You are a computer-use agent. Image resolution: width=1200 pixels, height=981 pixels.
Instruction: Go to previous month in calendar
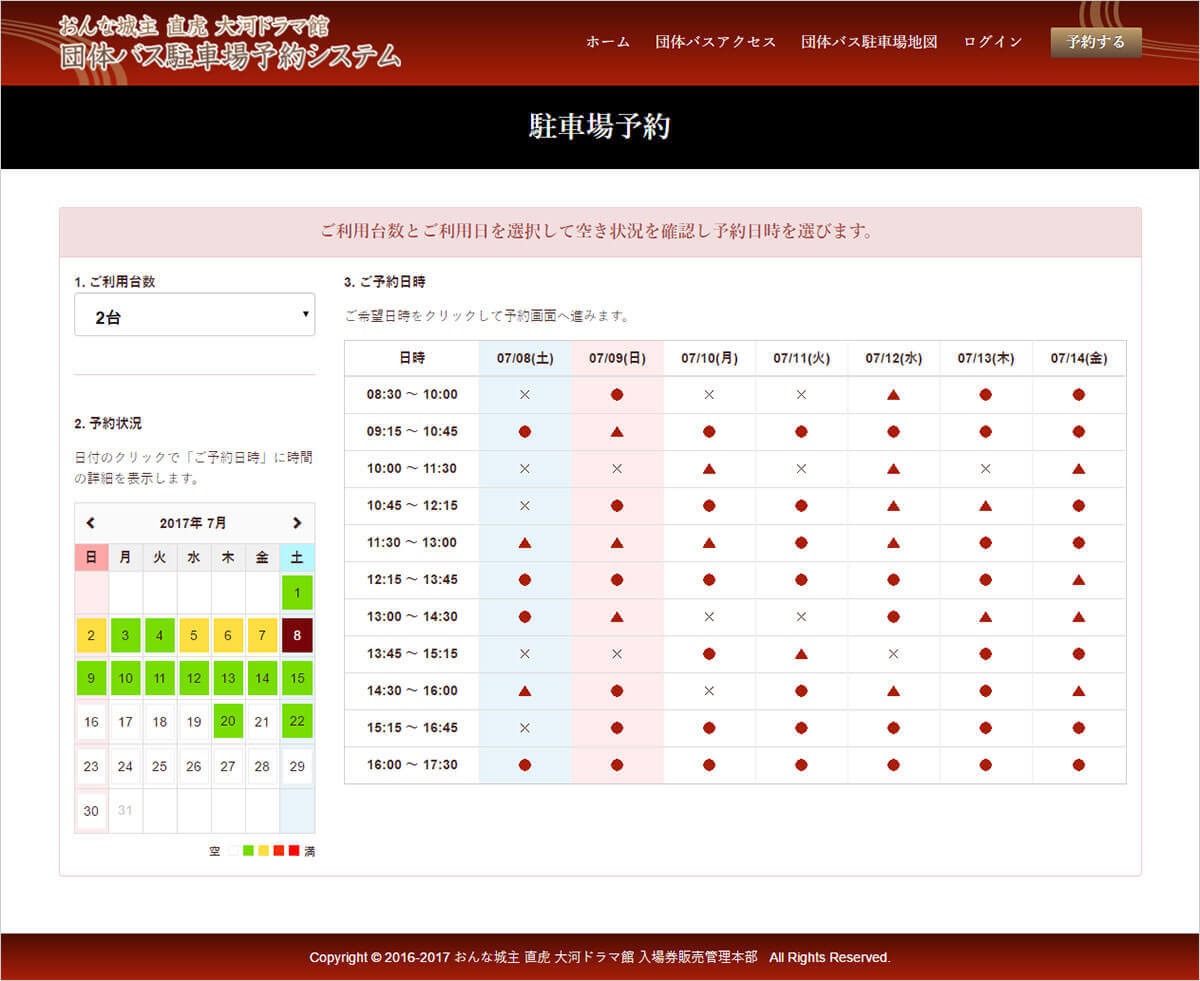point(91,523)
